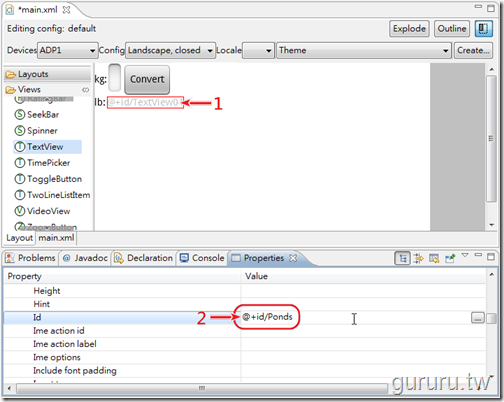Select SeekBar in the Views palette
504x402 pixels.
pos(43,115)
